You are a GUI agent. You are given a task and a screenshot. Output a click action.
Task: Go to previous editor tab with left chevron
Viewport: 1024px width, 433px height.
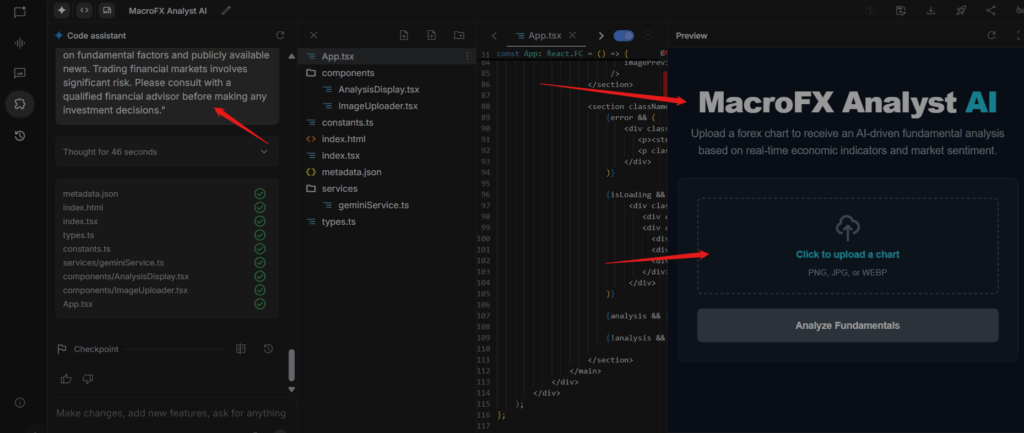(x=494, y=35)
